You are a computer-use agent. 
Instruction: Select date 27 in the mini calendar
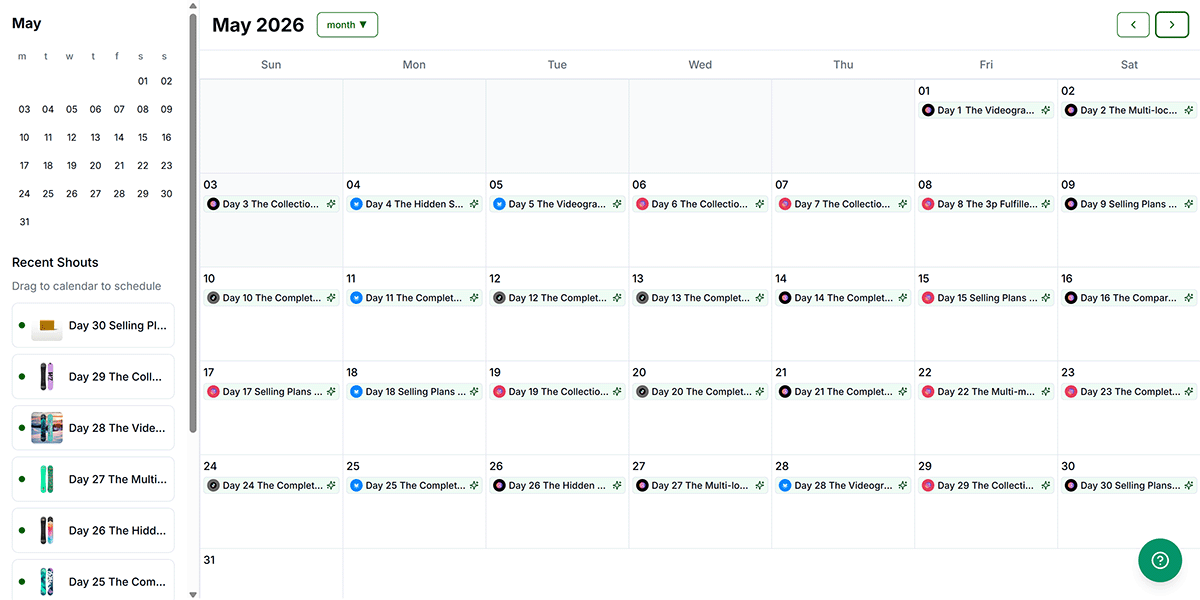[95, 194]
